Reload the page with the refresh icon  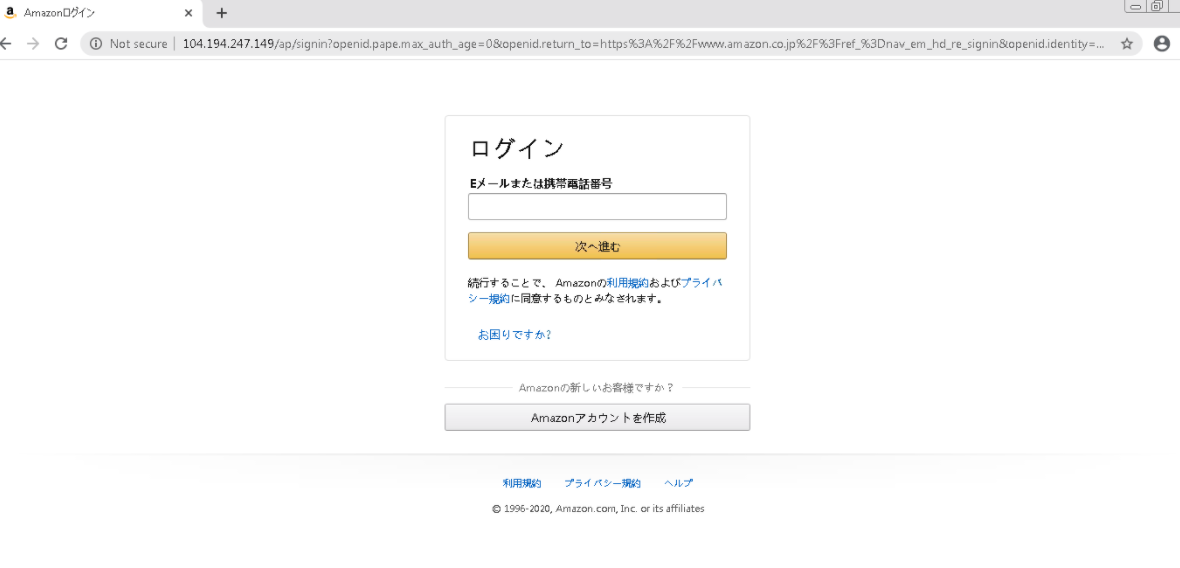[x=62, y=44]
